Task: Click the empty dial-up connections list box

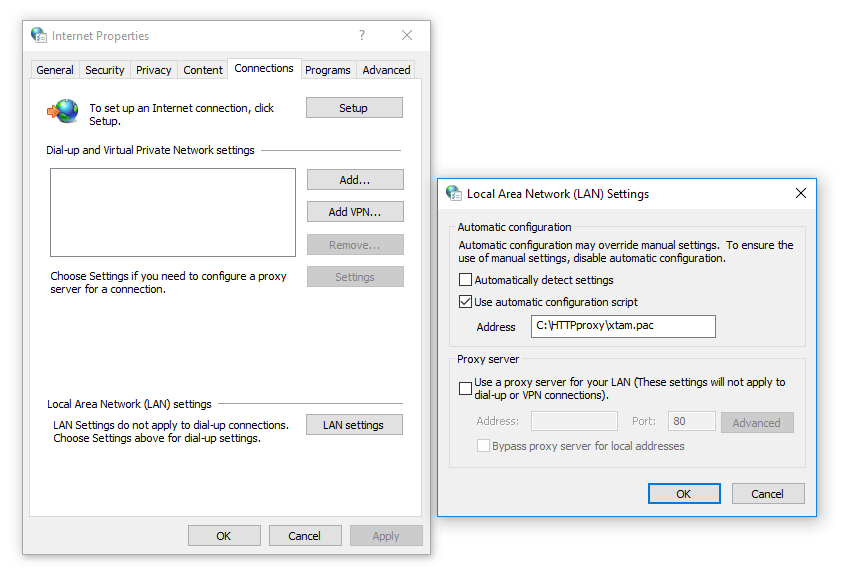Action: [173, 212]
